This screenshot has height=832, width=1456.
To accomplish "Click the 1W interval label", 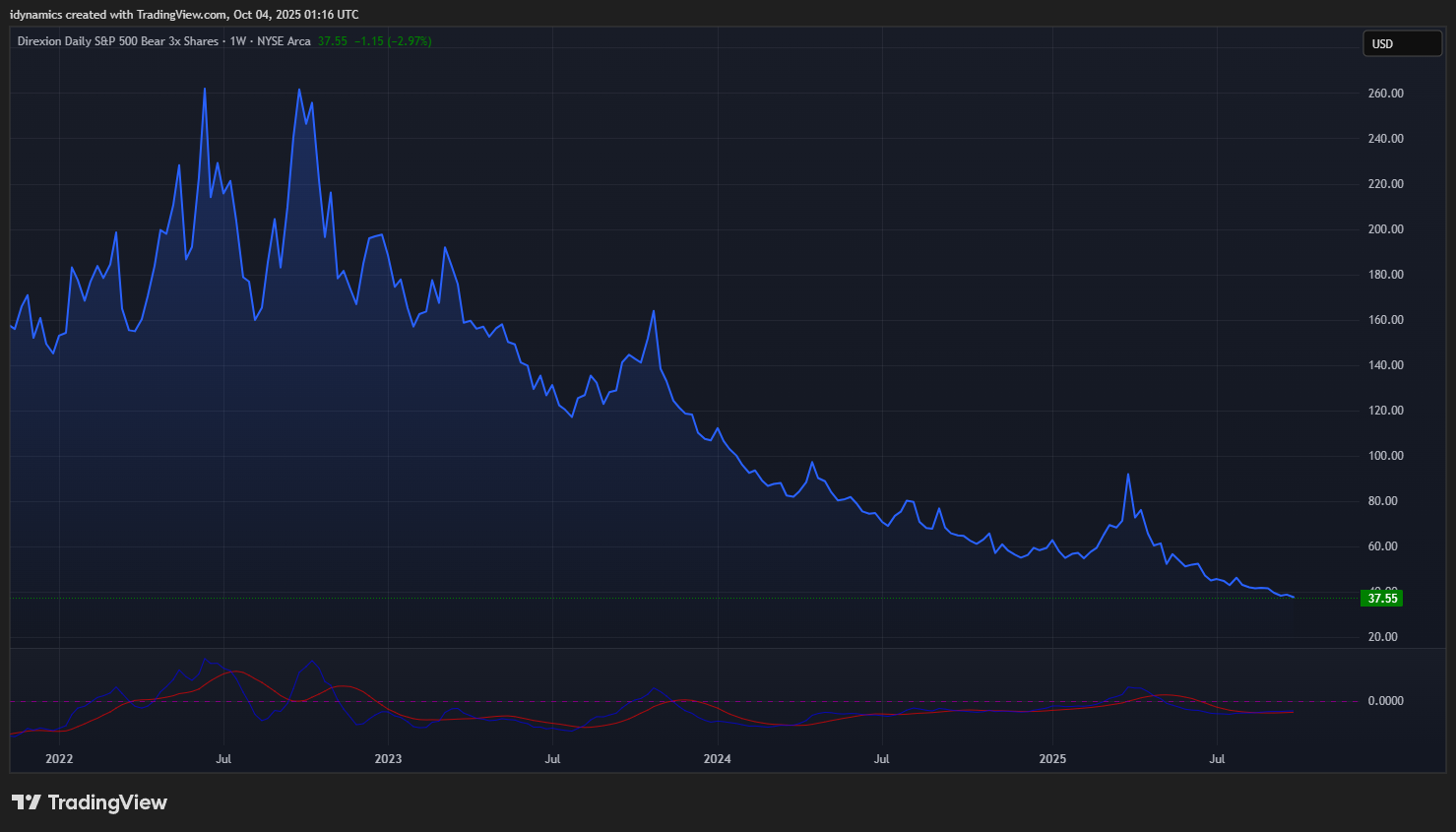I will pyautogui.click(x=237, y=41).
